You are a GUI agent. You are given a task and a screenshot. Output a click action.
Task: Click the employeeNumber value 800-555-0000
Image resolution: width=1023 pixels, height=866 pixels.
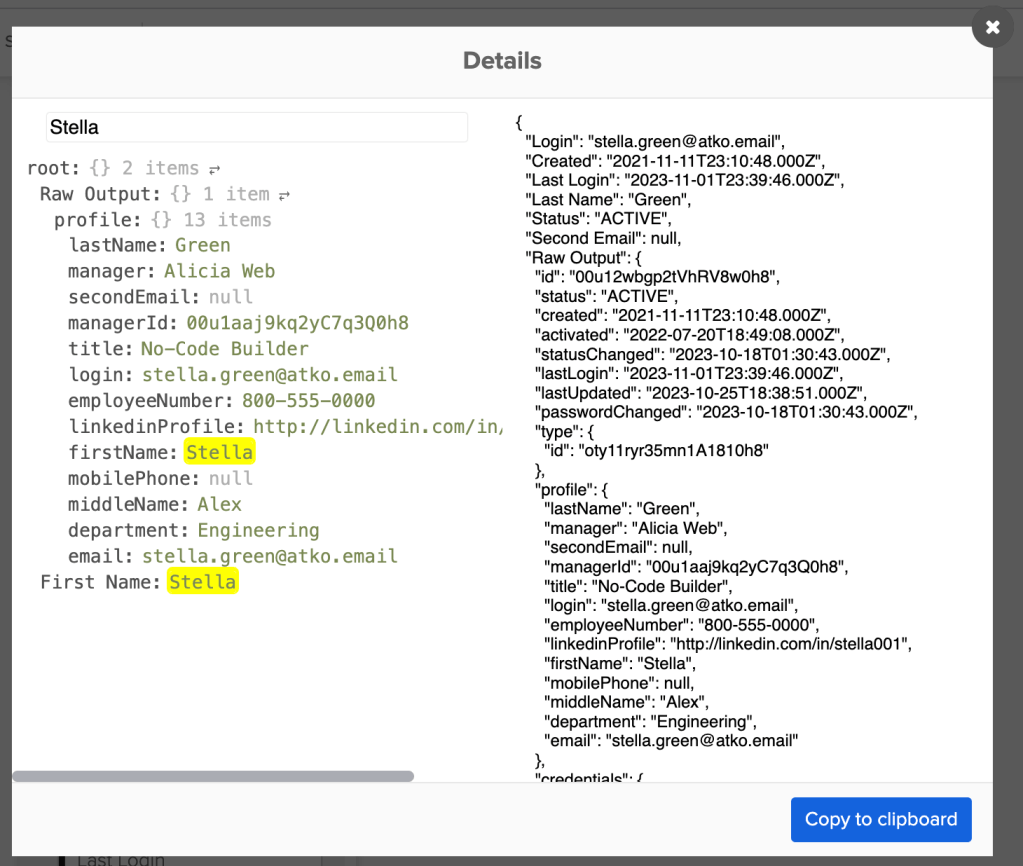[316, 400]
